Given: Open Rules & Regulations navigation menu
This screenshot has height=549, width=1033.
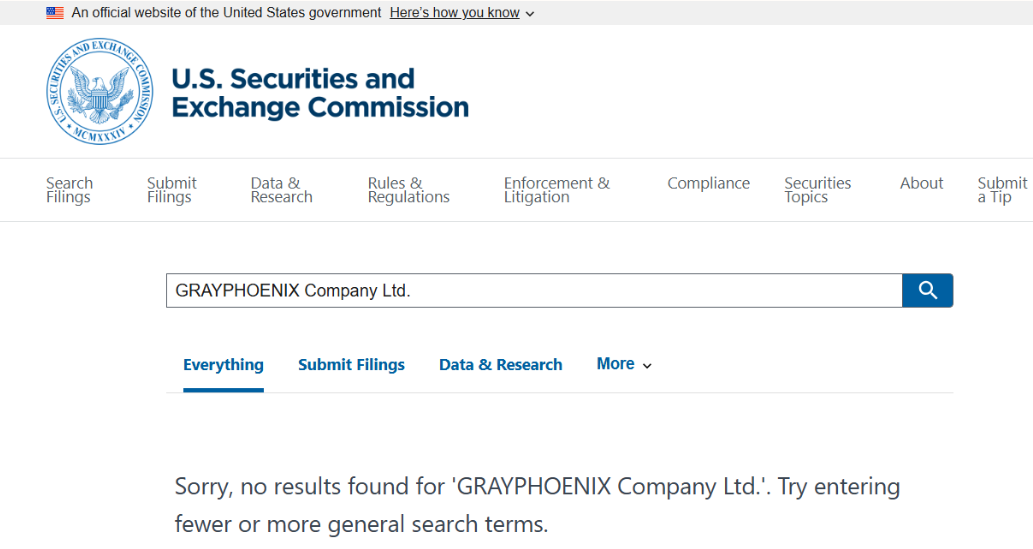Looking at the screenshot, I should click(408, 190).
